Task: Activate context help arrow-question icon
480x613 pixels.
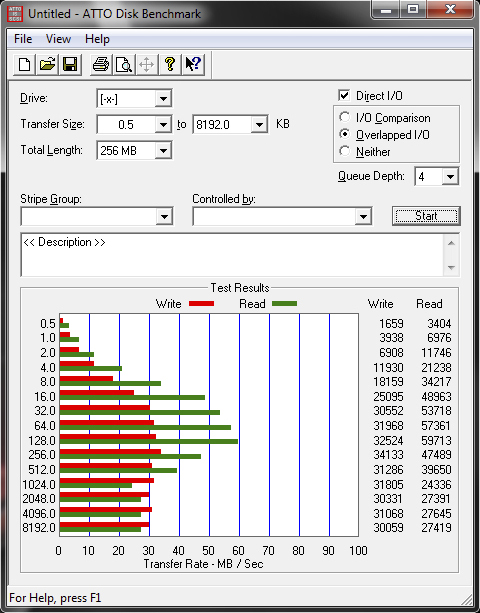Action: [x=193, y=65]
